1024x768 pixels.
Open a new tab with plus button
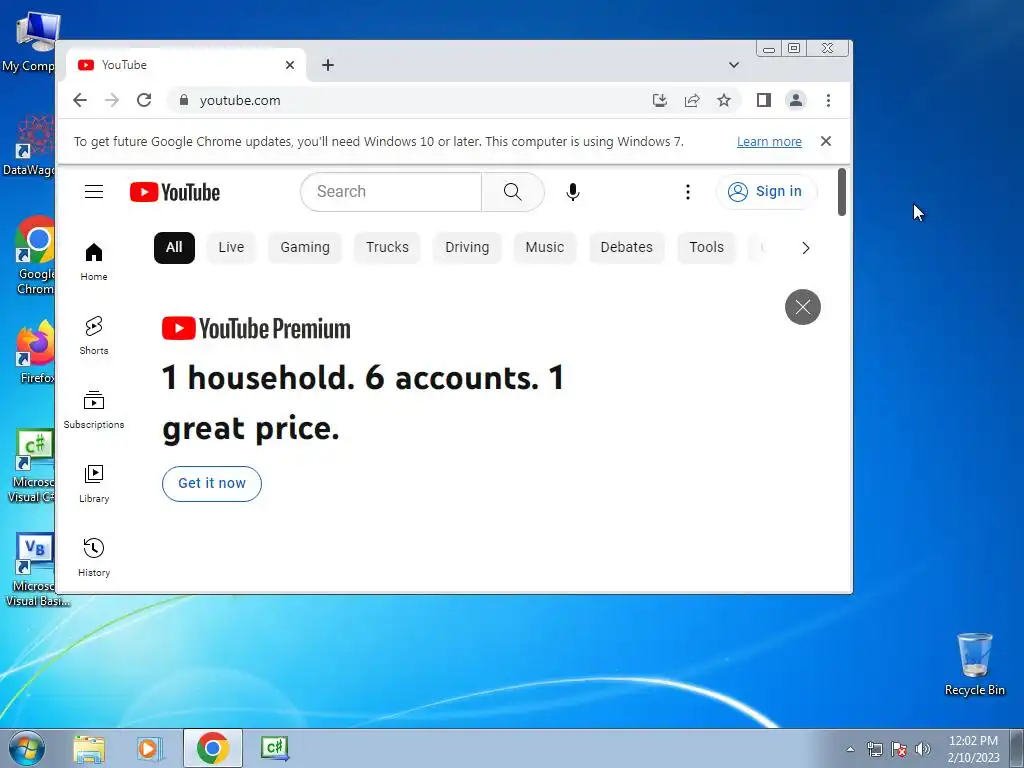pos(328,65)
